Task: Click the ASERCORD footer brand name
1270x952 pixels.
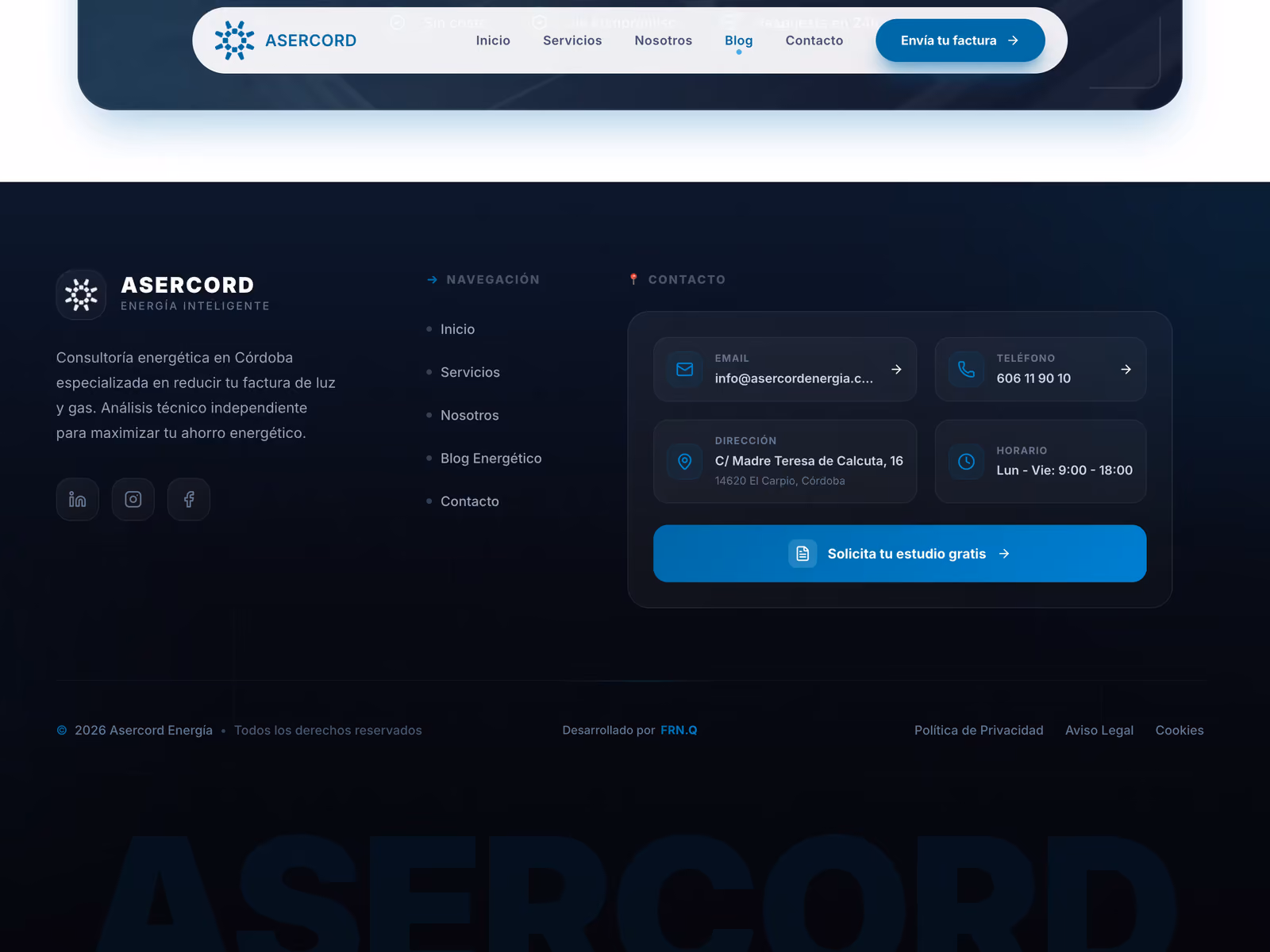Action: (x=187, y=285)
